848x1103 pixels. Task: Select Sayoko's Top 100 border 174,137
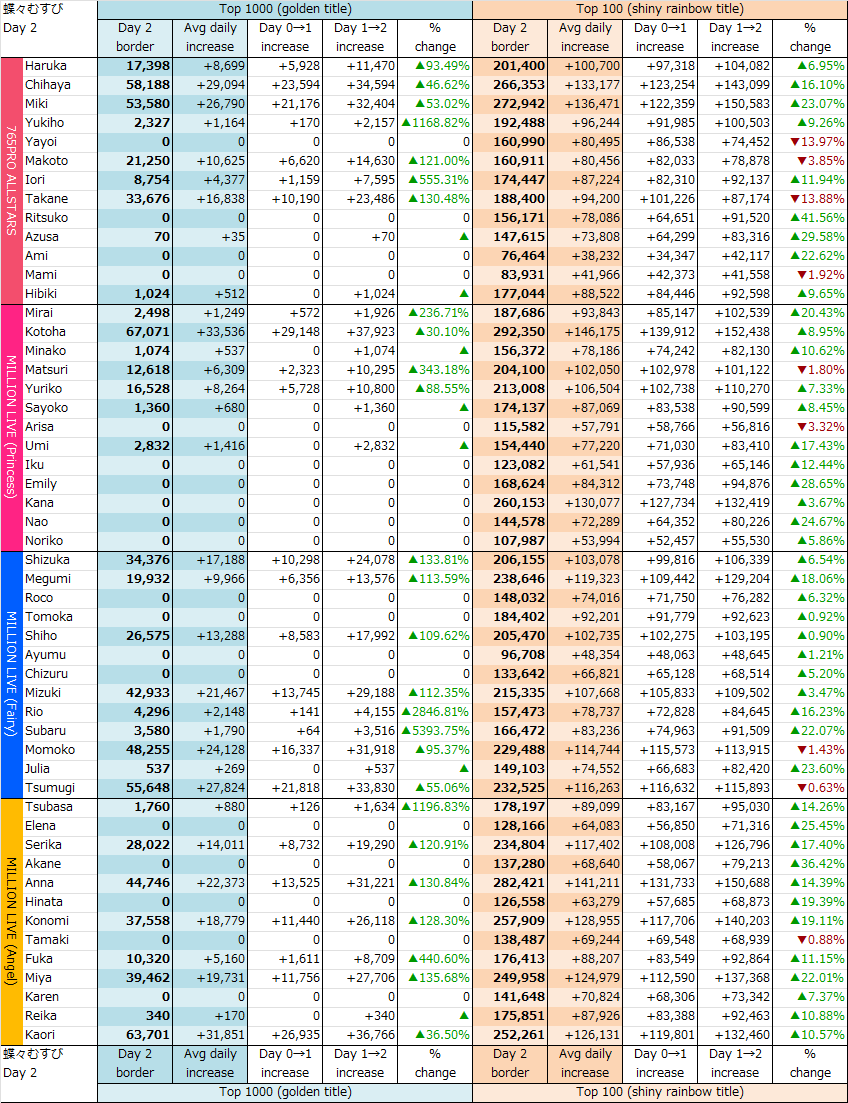[510, 408]
